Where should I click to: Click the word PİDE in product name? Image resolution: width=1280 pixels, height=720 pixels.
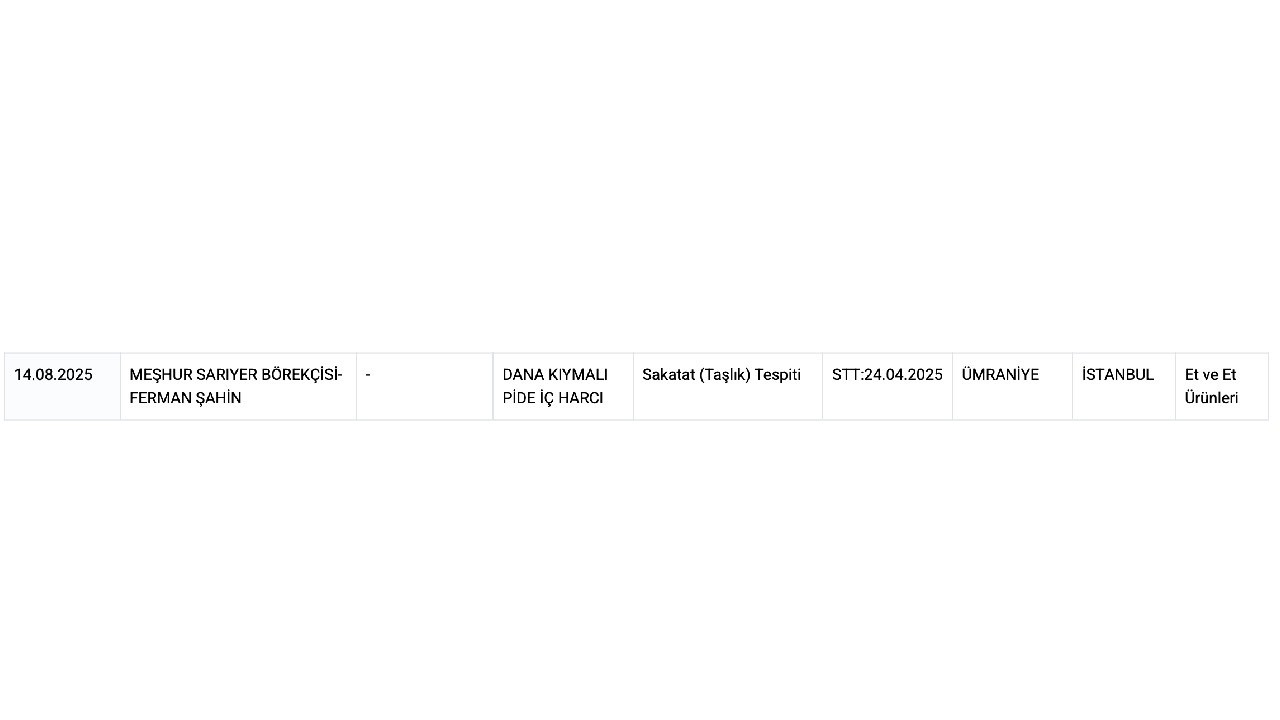(x=520, y=398)
